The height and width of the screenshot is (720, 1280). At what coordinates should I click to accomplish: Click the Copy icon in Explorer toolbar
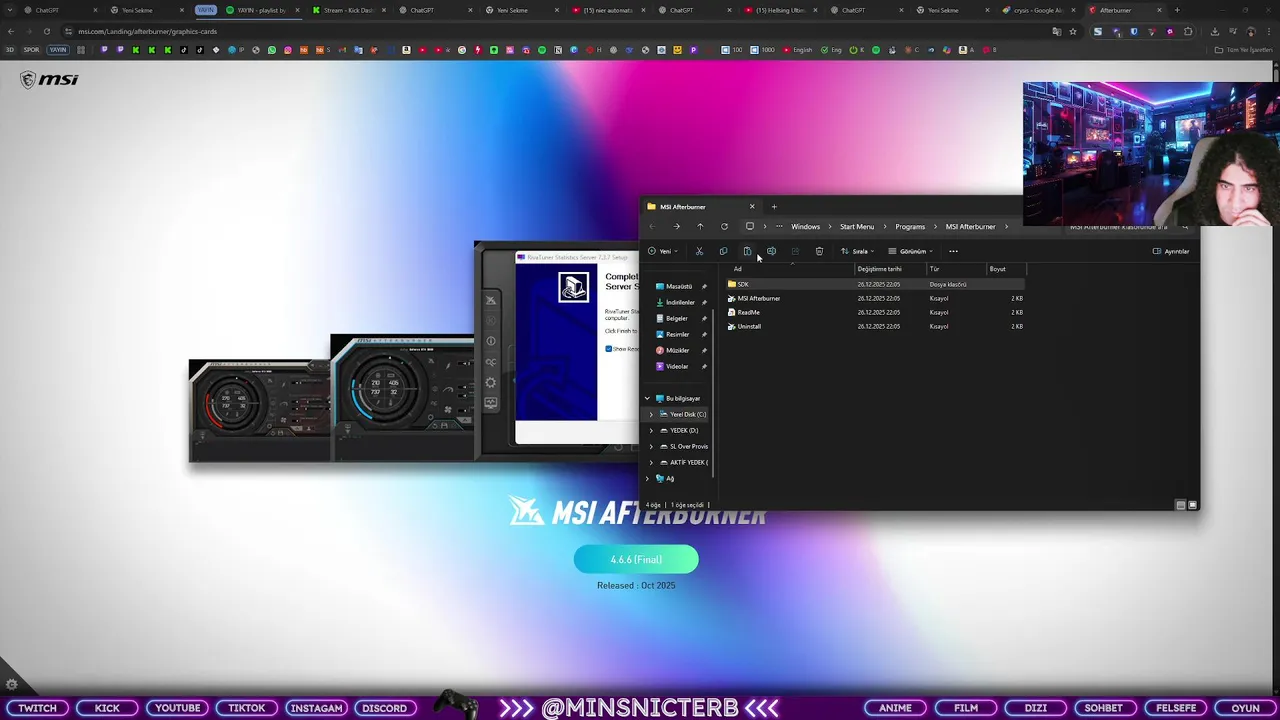(723, 251)
